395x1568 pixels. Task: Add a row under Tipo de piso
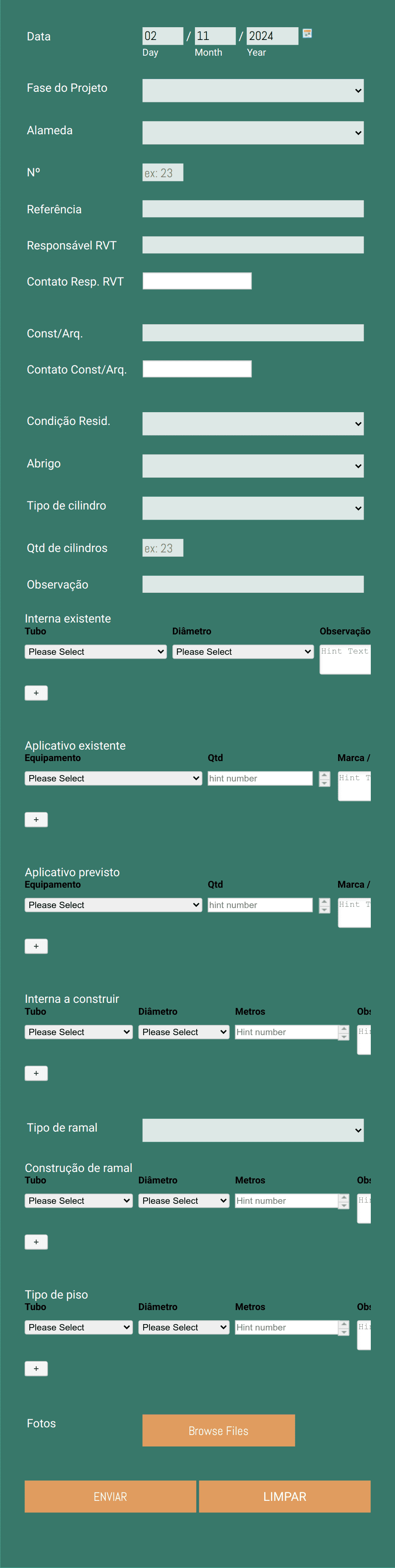coord(36,1369)
